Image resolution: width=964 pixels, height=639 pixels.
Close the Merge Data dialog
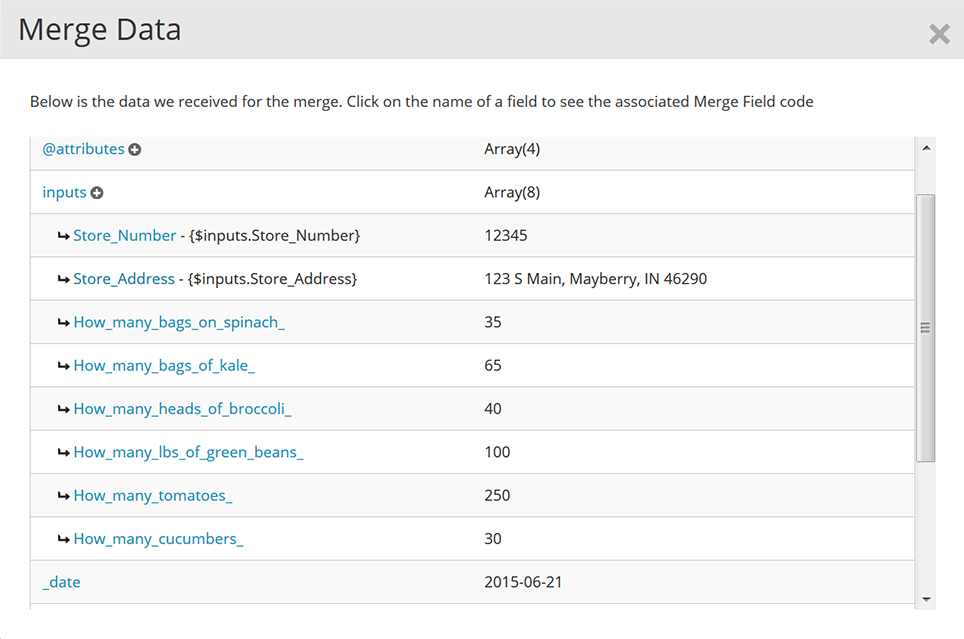pos(939,34)
